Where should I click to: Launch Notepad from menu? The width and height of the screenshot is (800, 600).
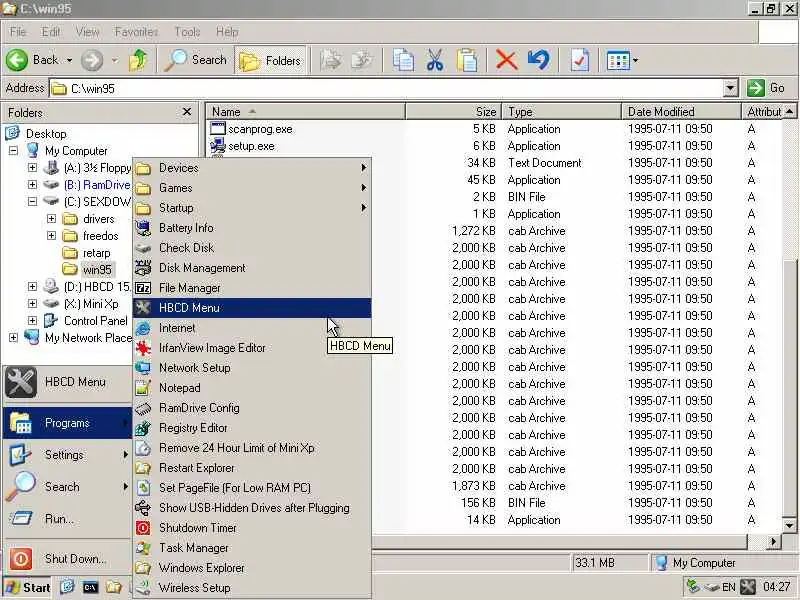pos(252,388)
